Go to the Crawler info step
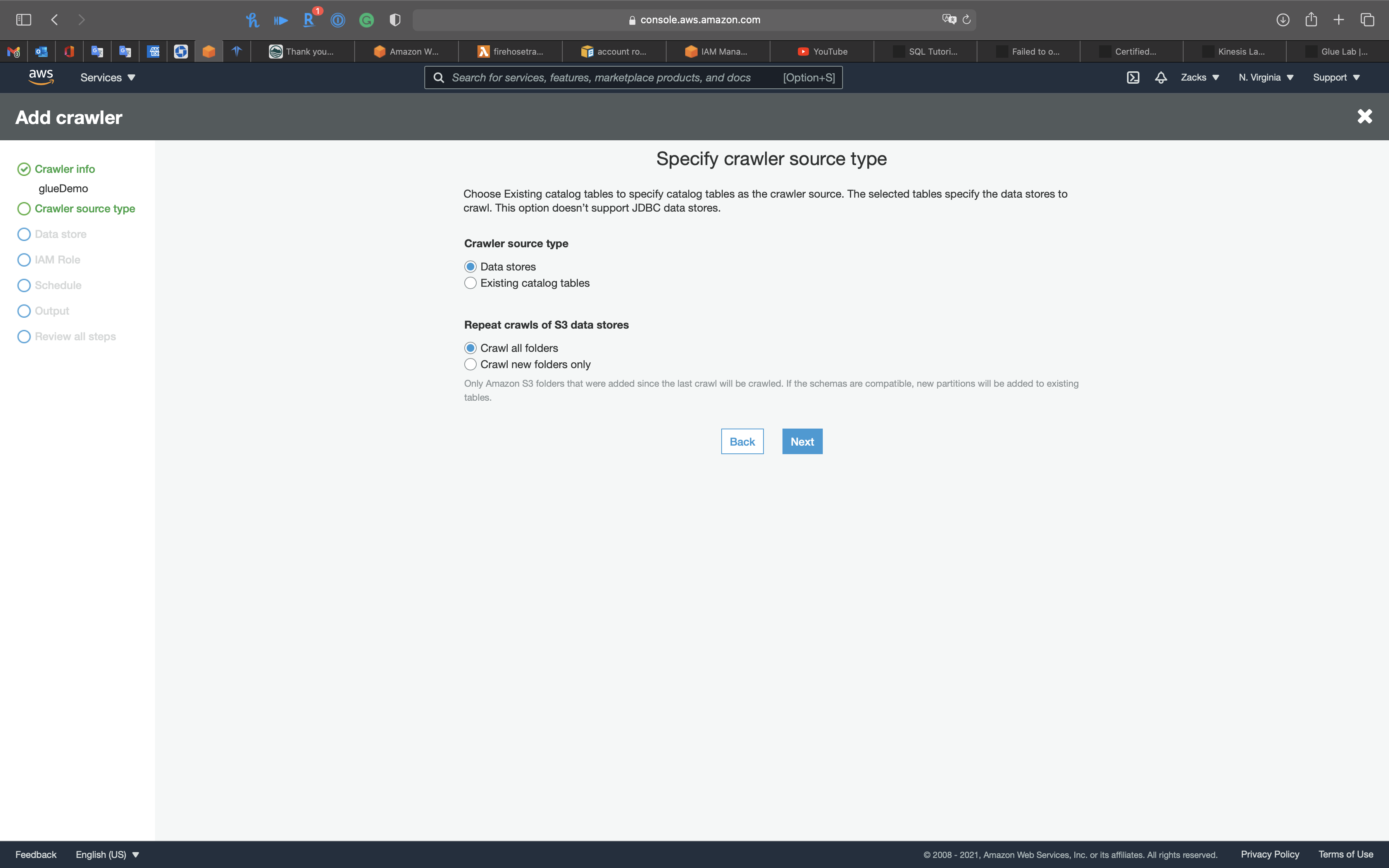 [x=64, y=169]
